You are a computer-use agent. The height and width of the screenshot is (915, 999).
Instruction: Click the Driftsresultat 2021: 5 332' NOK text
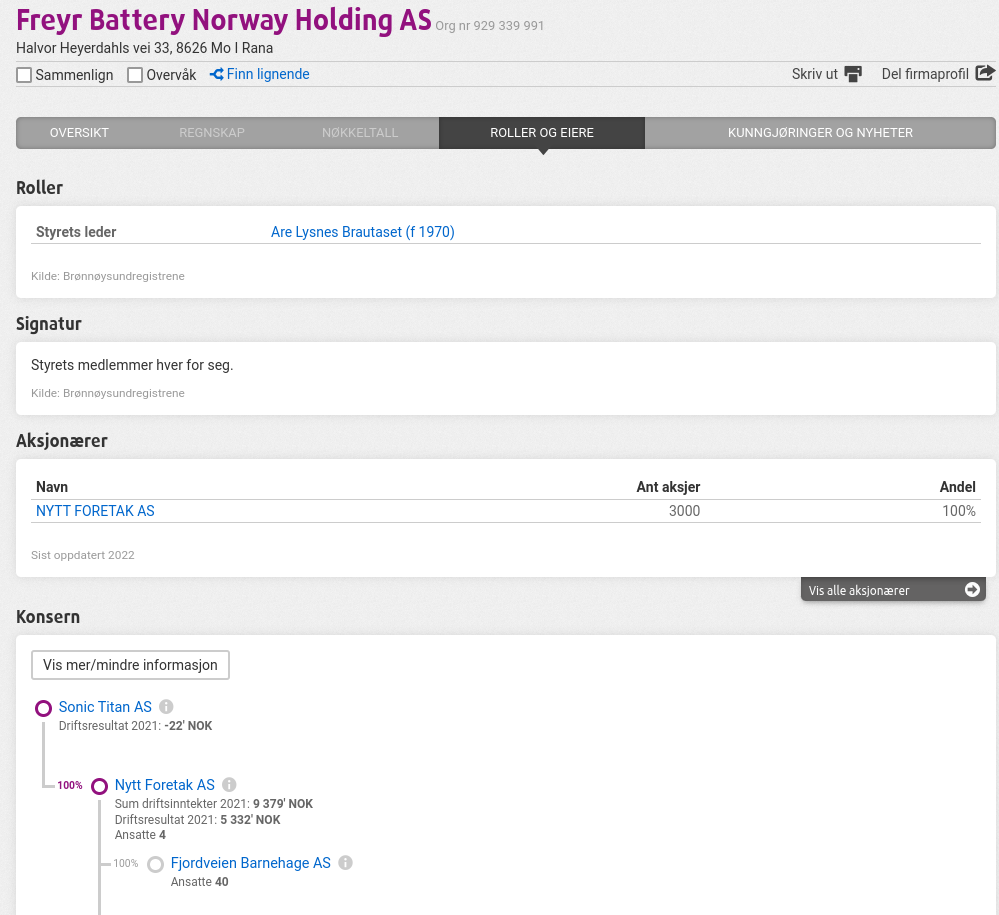(198, 819)
